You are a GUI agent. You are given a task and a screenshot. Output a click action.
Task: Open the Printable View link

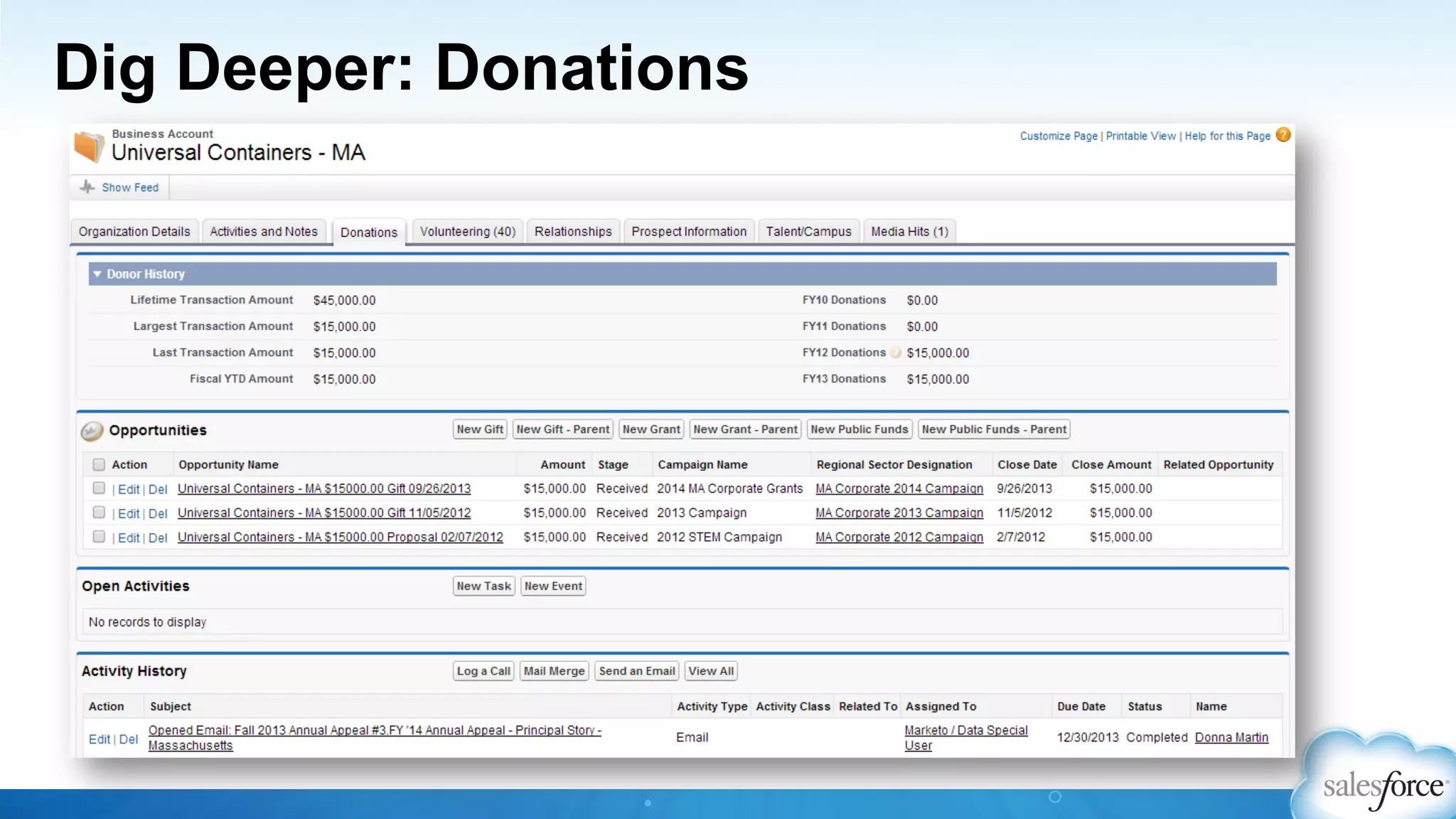pyautogui.click(x=1140, y=136)
